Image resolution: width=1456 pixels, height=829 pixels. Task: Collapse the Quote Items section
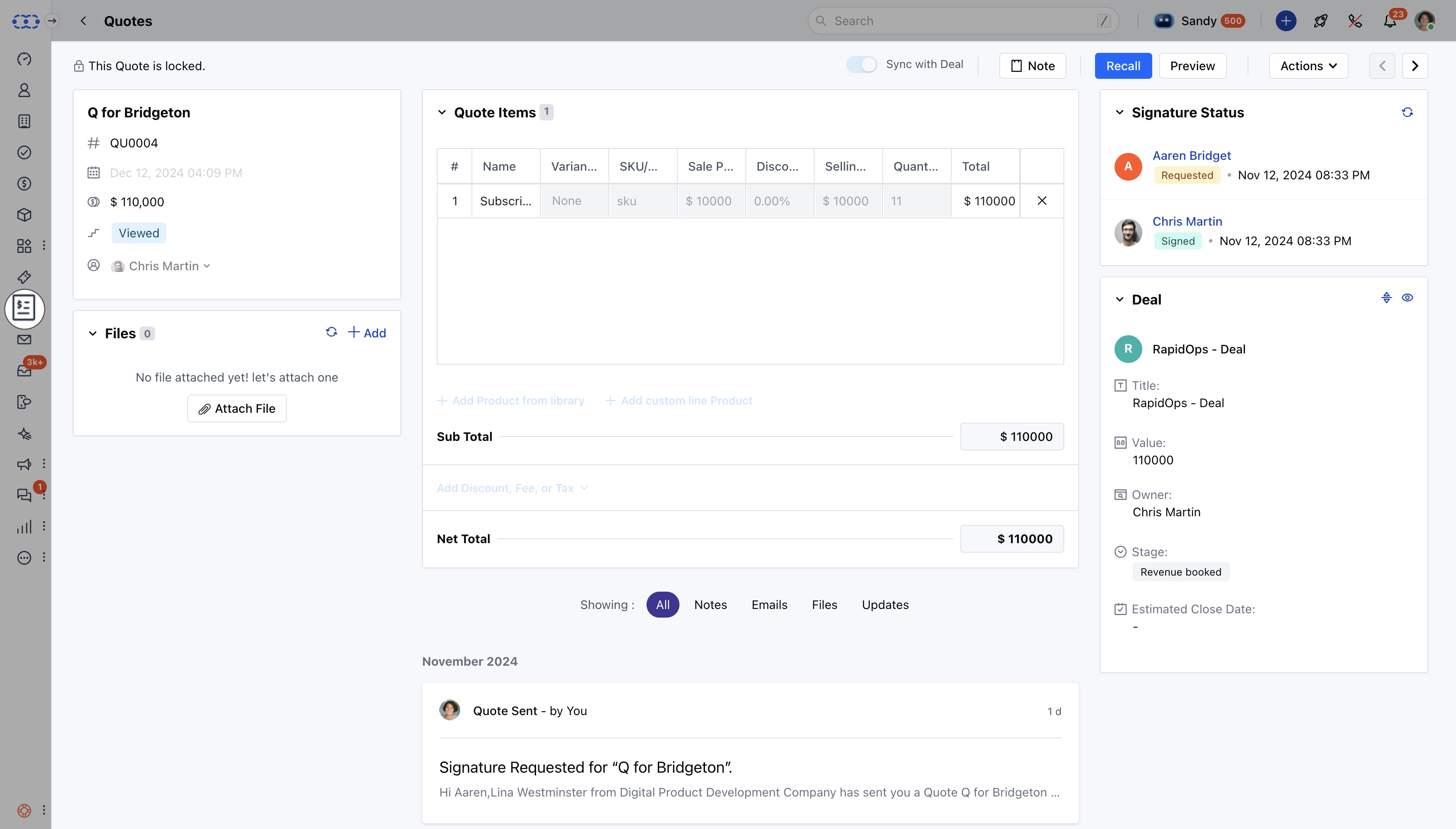click(442, 113)
